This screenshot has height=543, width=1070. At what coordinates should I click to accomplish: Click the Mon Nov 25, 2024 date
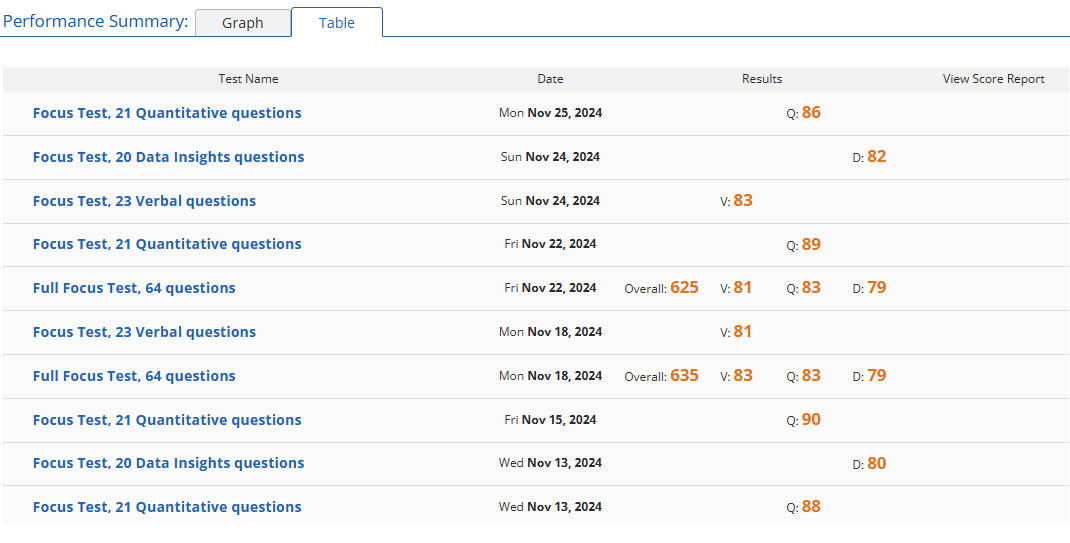click(x=550, y=113)
